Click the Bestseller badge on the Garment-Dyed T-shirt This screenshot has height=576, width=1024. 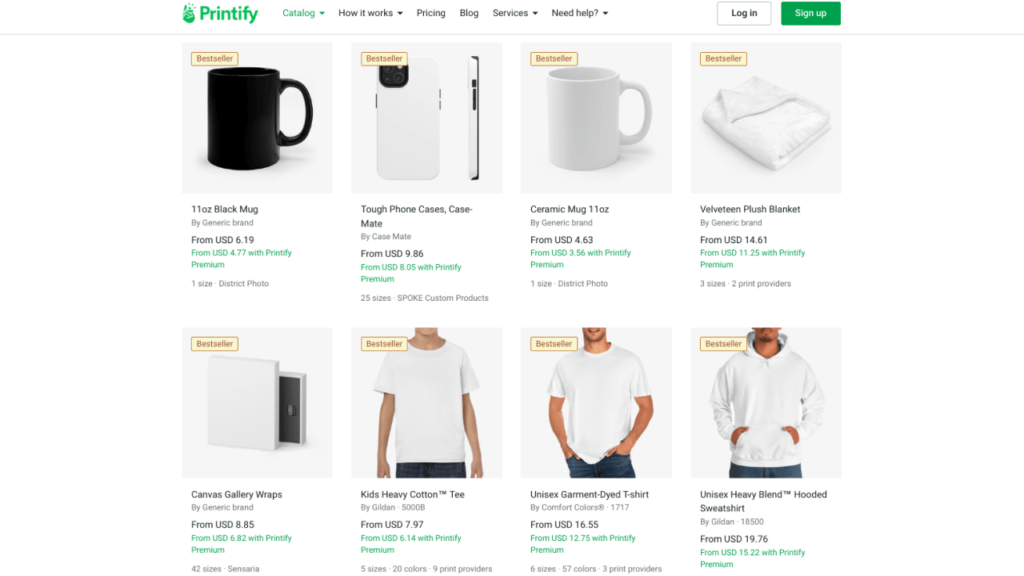554,343
